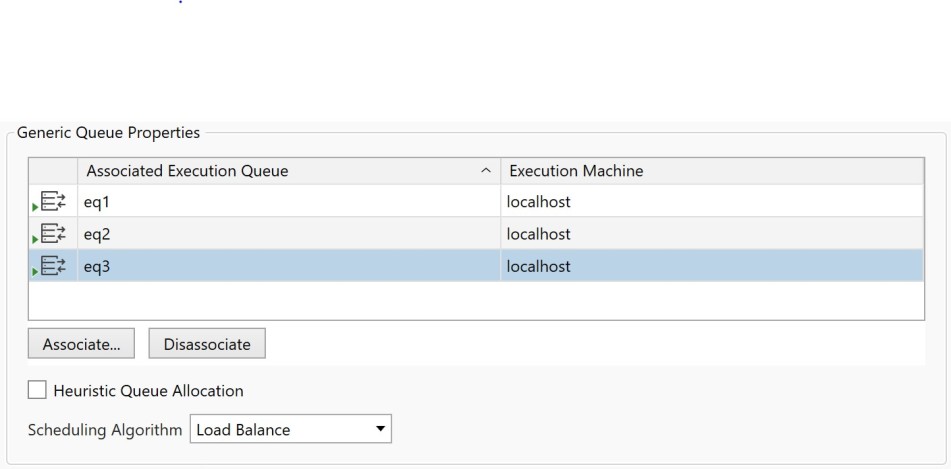Click the Load Balance combo box text
951x469 pixels.
[x=245, y=431]
